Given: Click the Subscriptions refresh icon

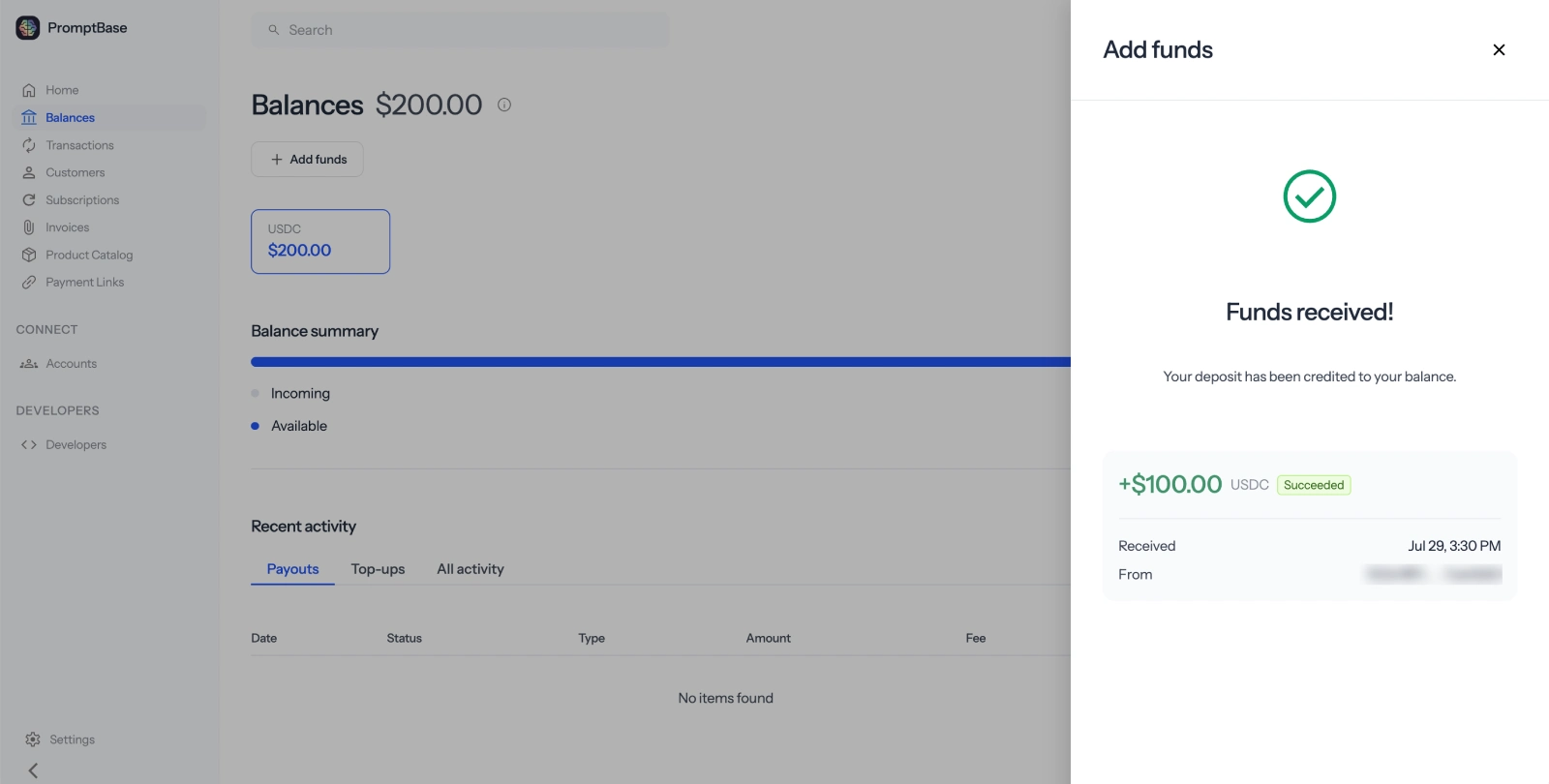Looking at the screenshot, I should coord(29,200).
